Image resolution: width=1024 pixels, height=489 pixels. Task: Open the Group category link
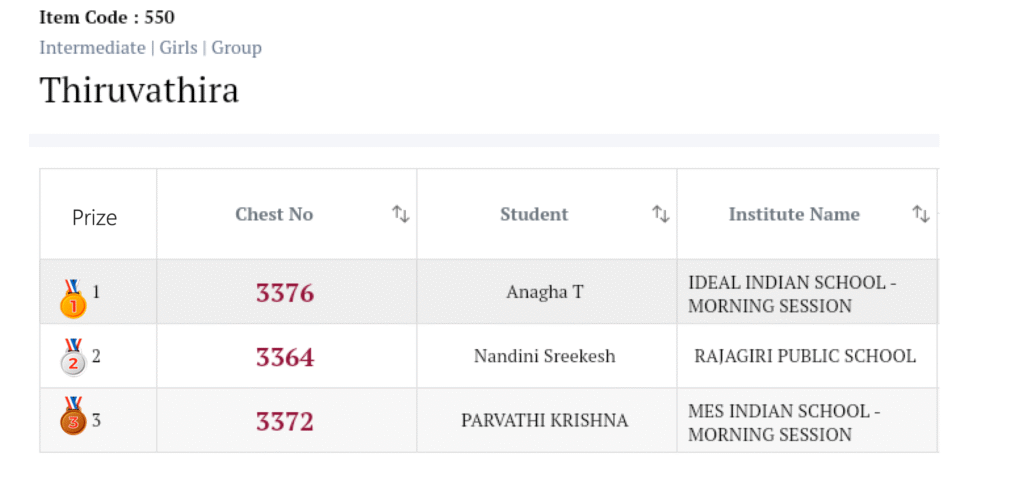click(236, 48)
